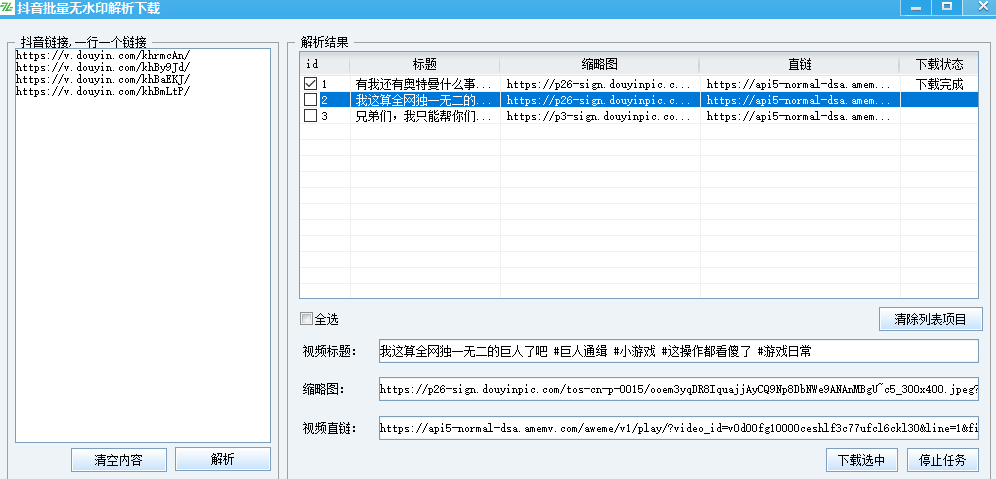Click the 标题 column header
Viewport: 996px width, 479px height.
(x=424, y=64)
